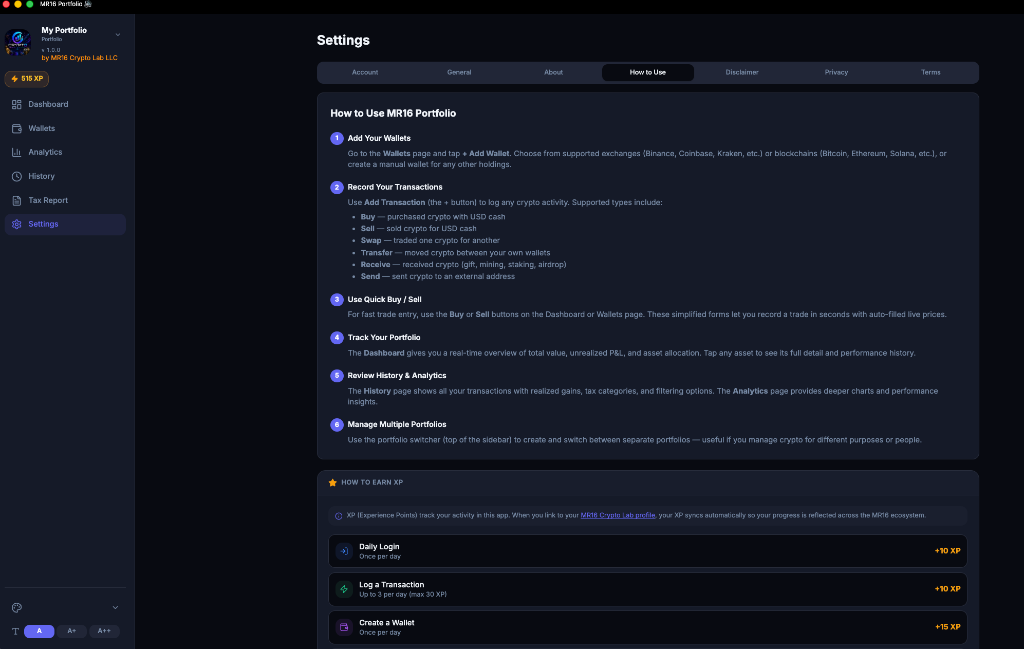Select Settings in the sidebar

click(65, 224)
